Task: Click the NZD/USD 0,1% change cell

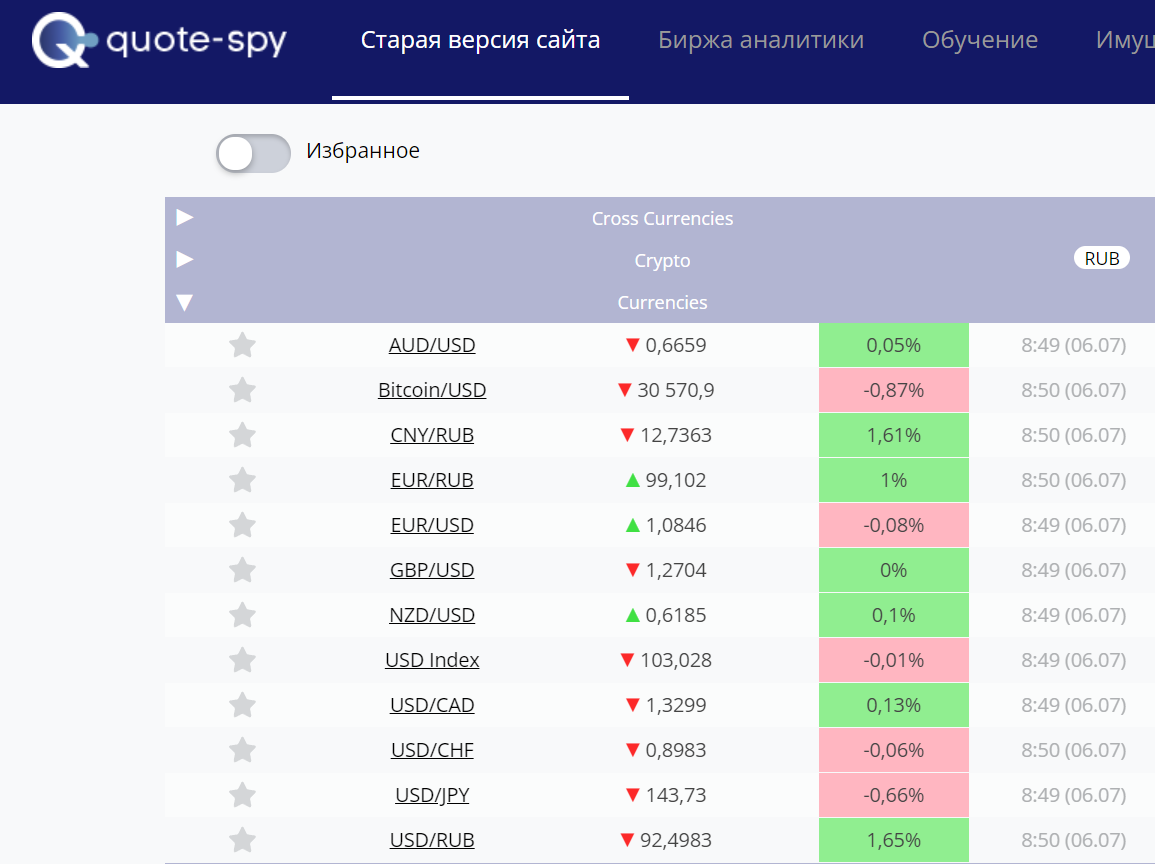Action: [894, 615]
